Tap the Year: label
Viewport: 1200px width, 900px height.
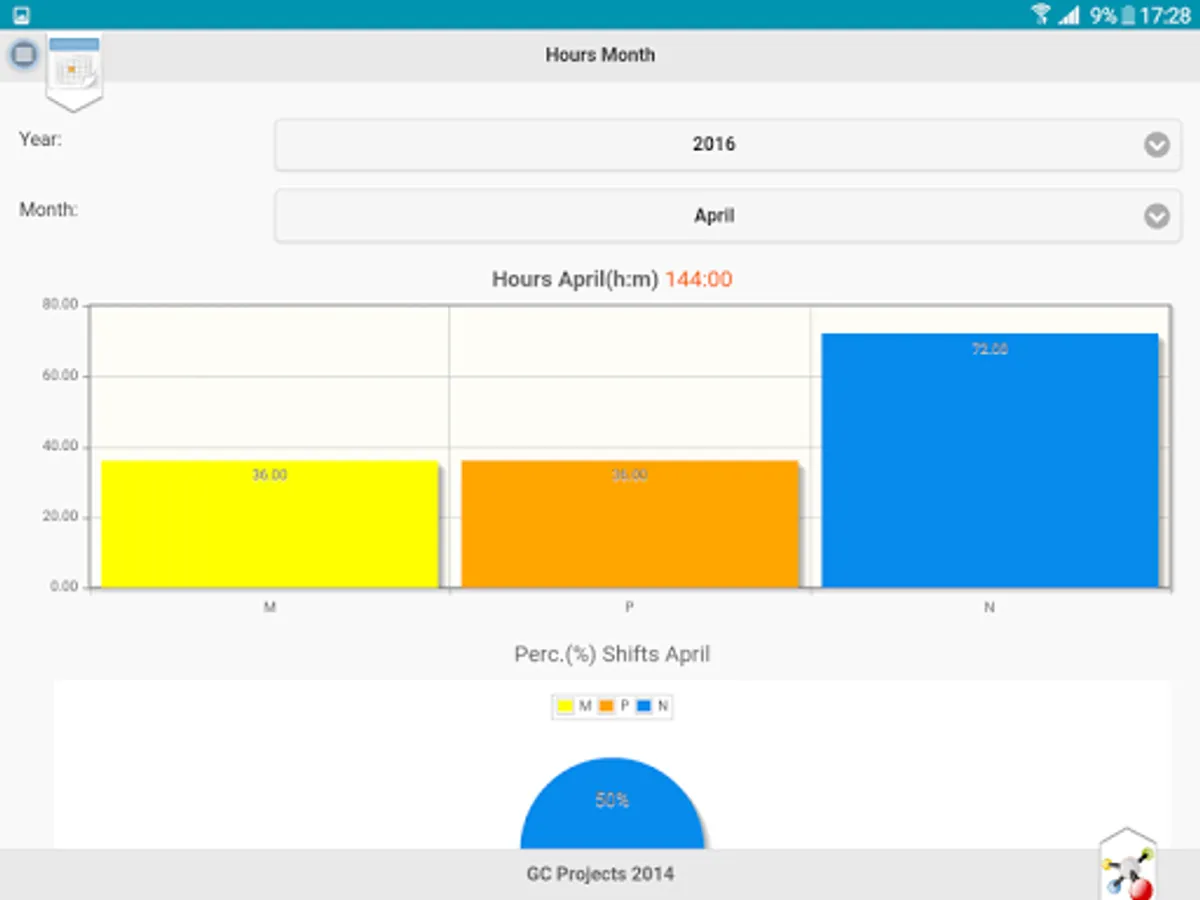(x=40, y=139)
